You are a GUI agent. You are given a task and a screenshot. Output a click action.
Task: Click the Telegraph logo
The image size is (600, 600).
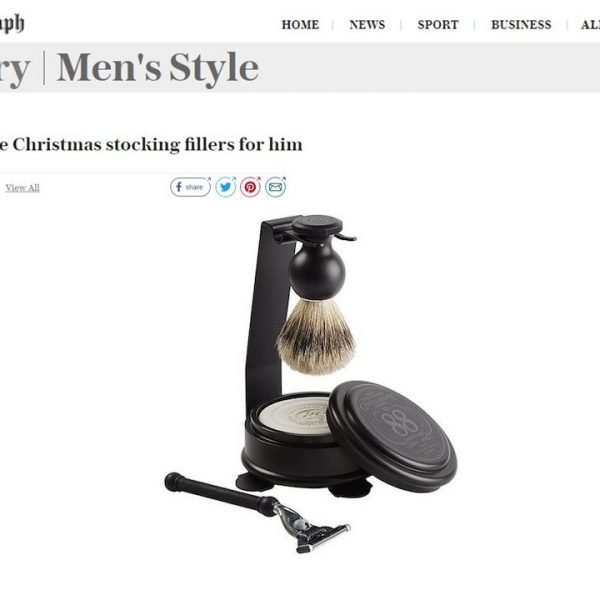(11, 24)
